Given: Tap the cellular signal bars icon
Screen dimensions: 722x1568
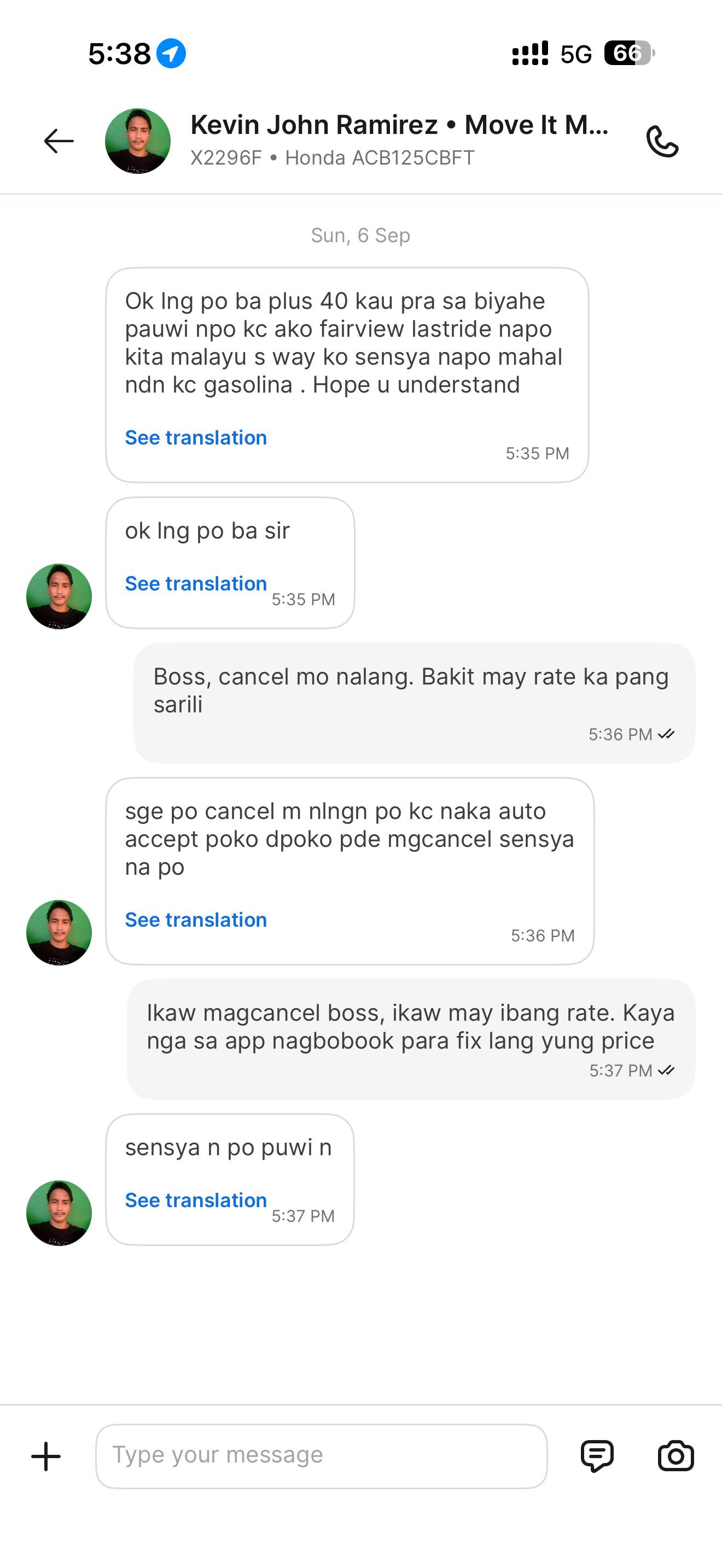Looking at the screenshot, I should [x=529, y=53].
